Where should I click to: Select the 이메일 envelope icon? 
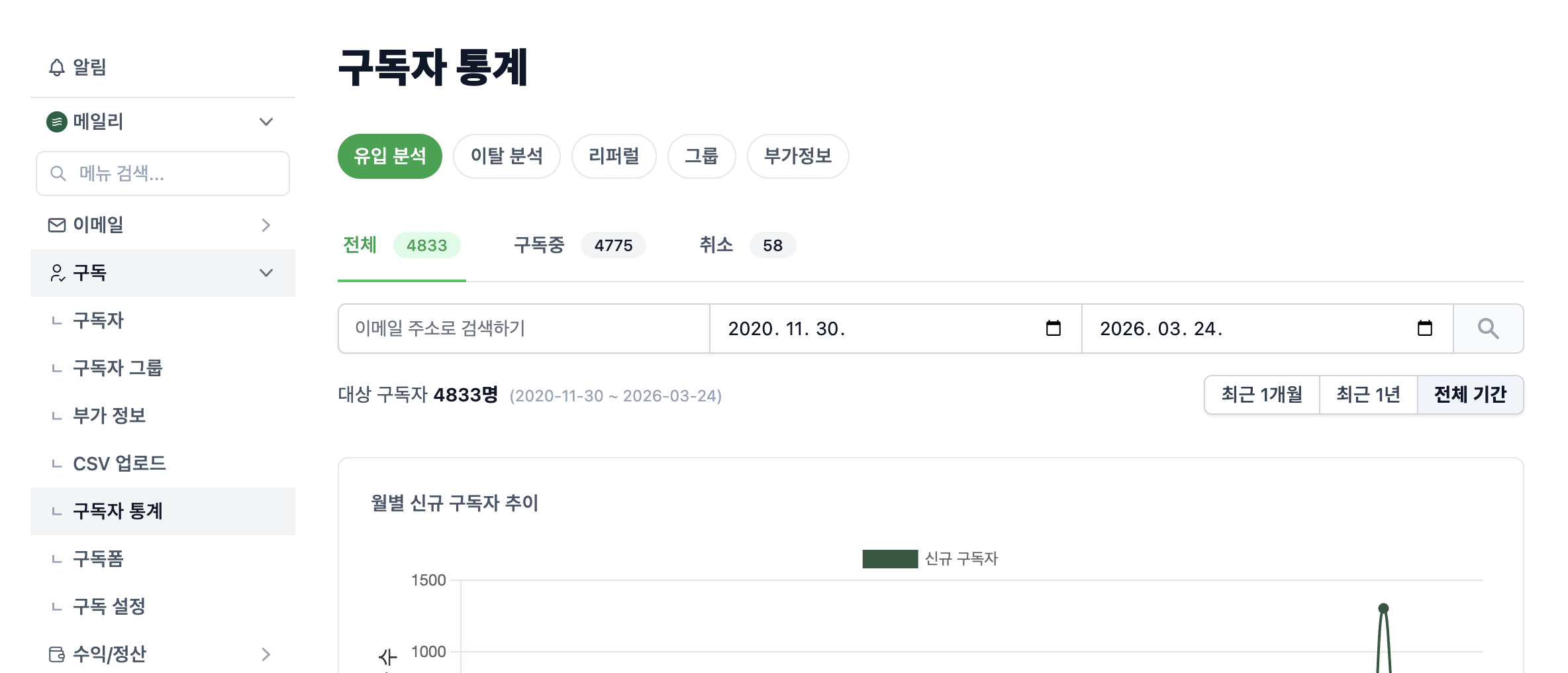click(x=56, y=225)
